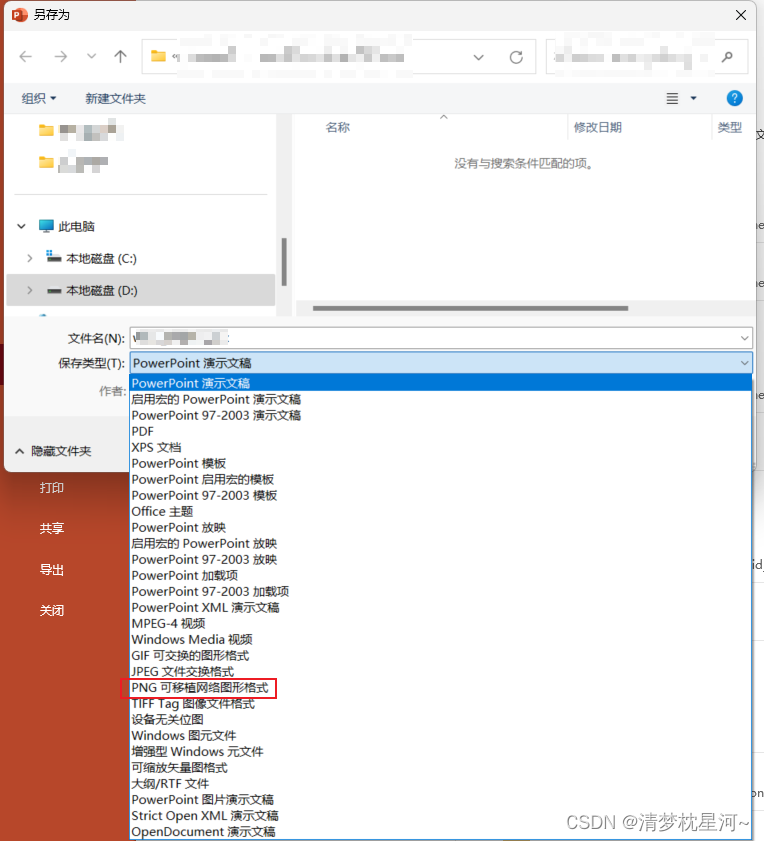Select PowerPoint 放映 option
This screenshot has height=841, width=764.
tap(440, 528)
